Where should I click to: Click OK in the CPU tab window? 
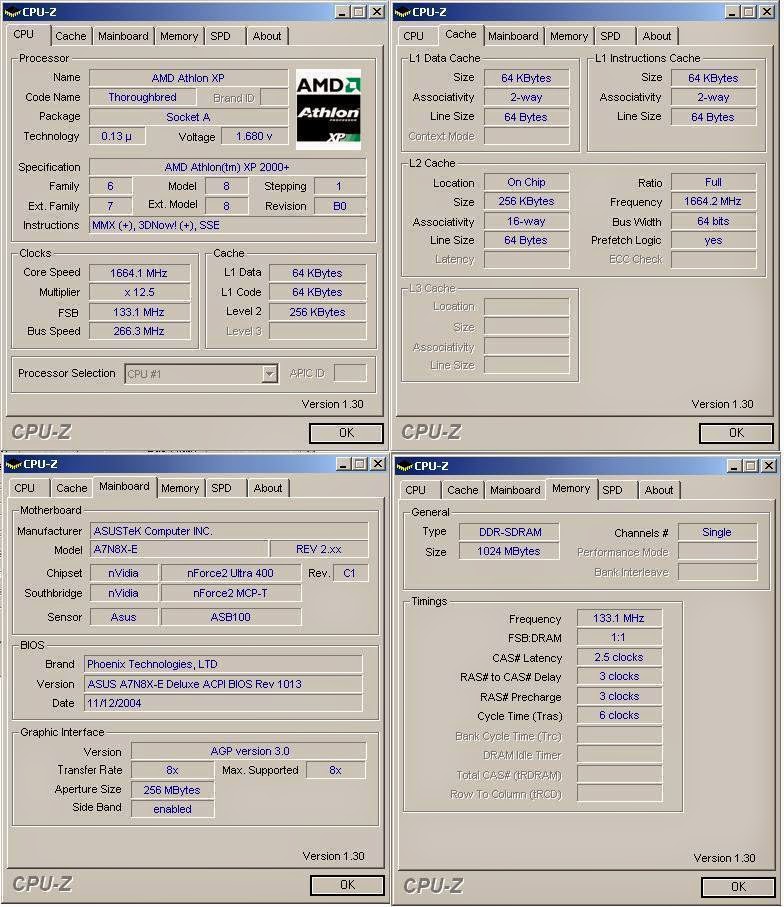point(346,433)
